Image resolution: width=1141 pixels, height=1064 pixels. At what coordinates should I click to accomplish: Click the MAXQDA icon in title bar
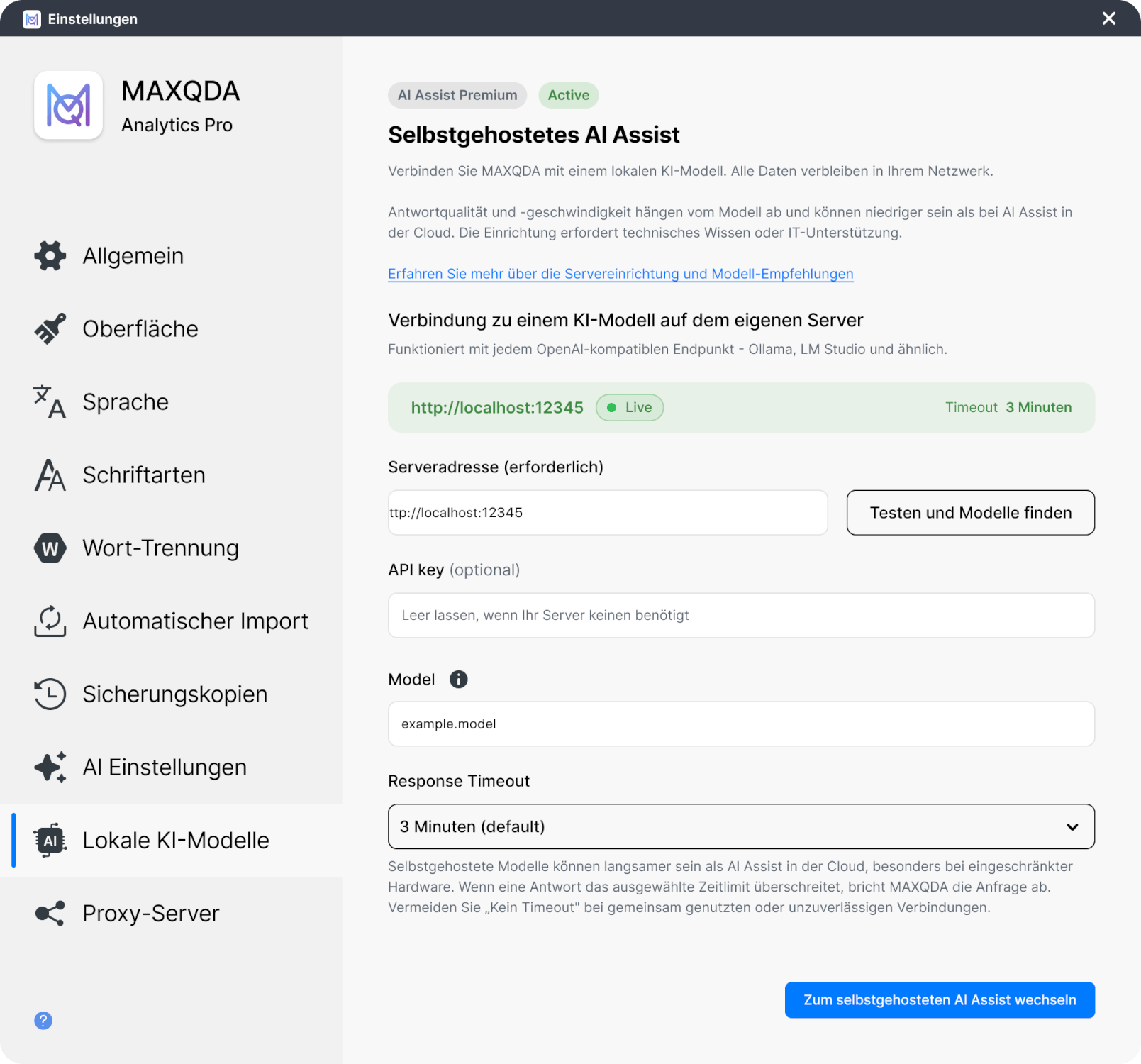click(x=32, y=19)
